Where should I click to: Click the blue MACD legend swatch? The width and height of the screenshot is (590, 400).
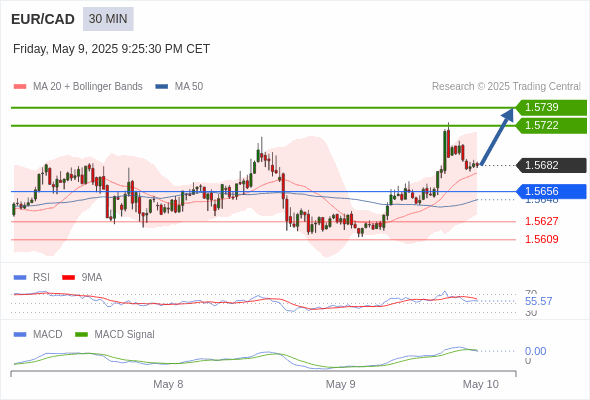pyautogui.click(x=20, y=335)
